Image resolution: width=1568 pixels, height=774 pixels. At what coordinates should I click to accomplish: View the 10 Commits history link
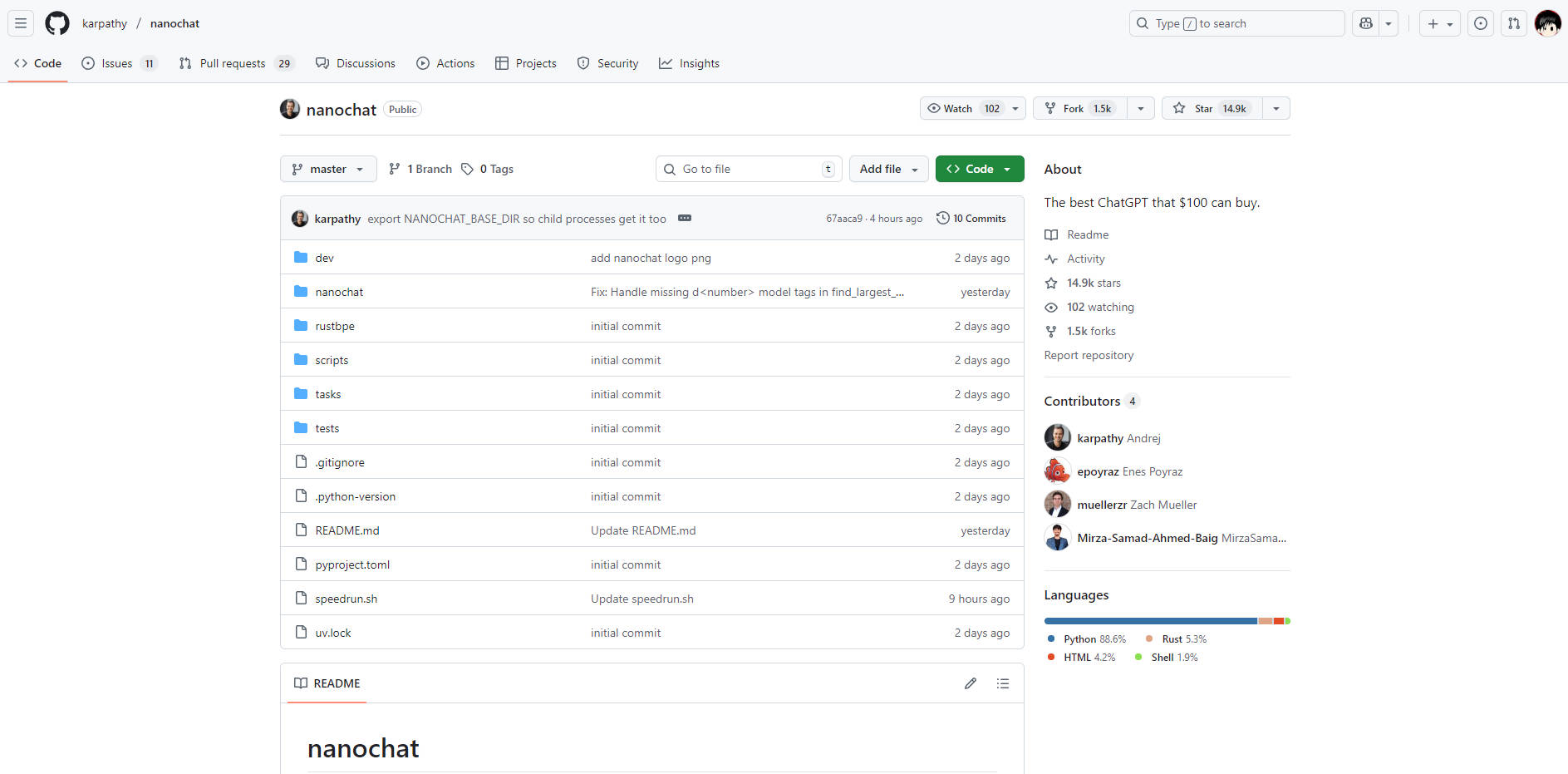click(971, 219)
